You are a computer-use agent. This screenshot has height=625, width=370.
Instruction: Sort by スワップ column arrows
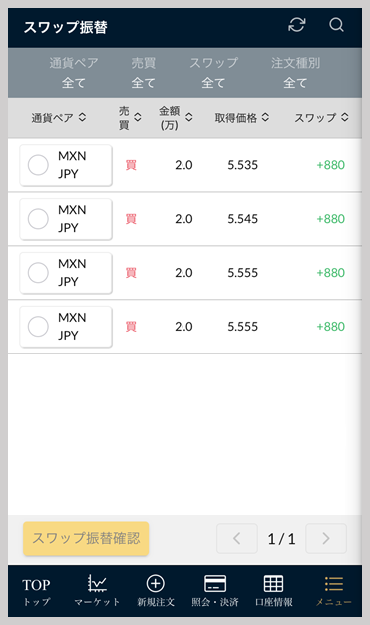click(x=345, y=117)
